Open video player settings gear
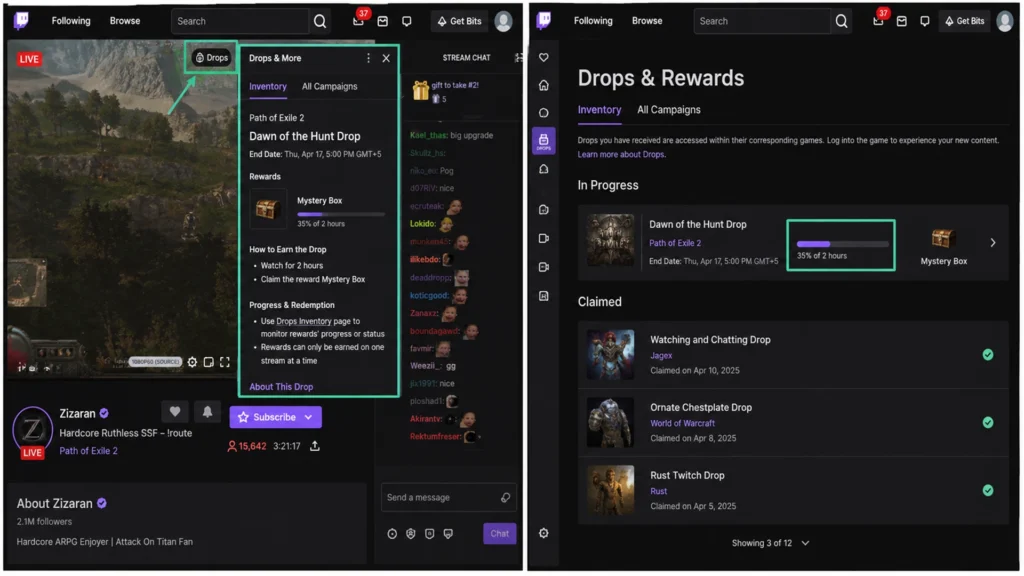Viewport: 1024px width, 576px height. pos(192,362)
